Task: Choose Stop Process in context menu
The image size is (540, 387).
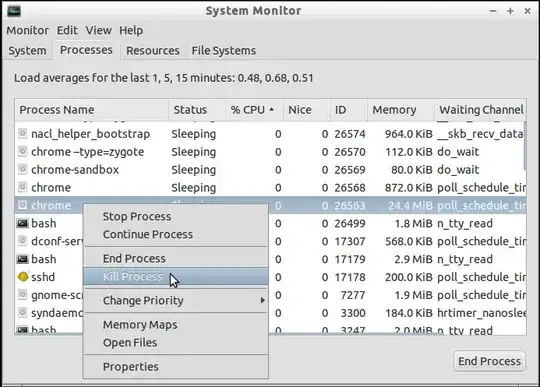Action: [x=176, y=217]
